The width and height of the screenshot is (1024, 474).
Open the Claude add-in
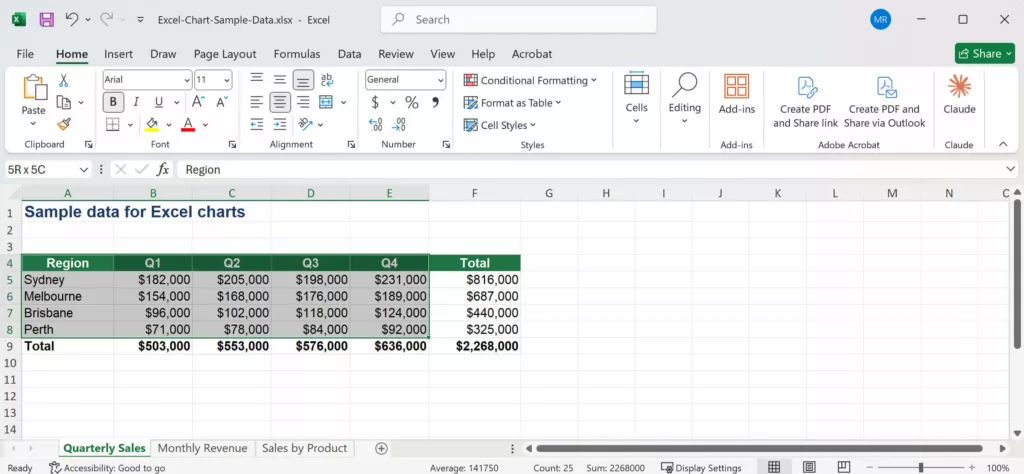click(x=959, y=95)
